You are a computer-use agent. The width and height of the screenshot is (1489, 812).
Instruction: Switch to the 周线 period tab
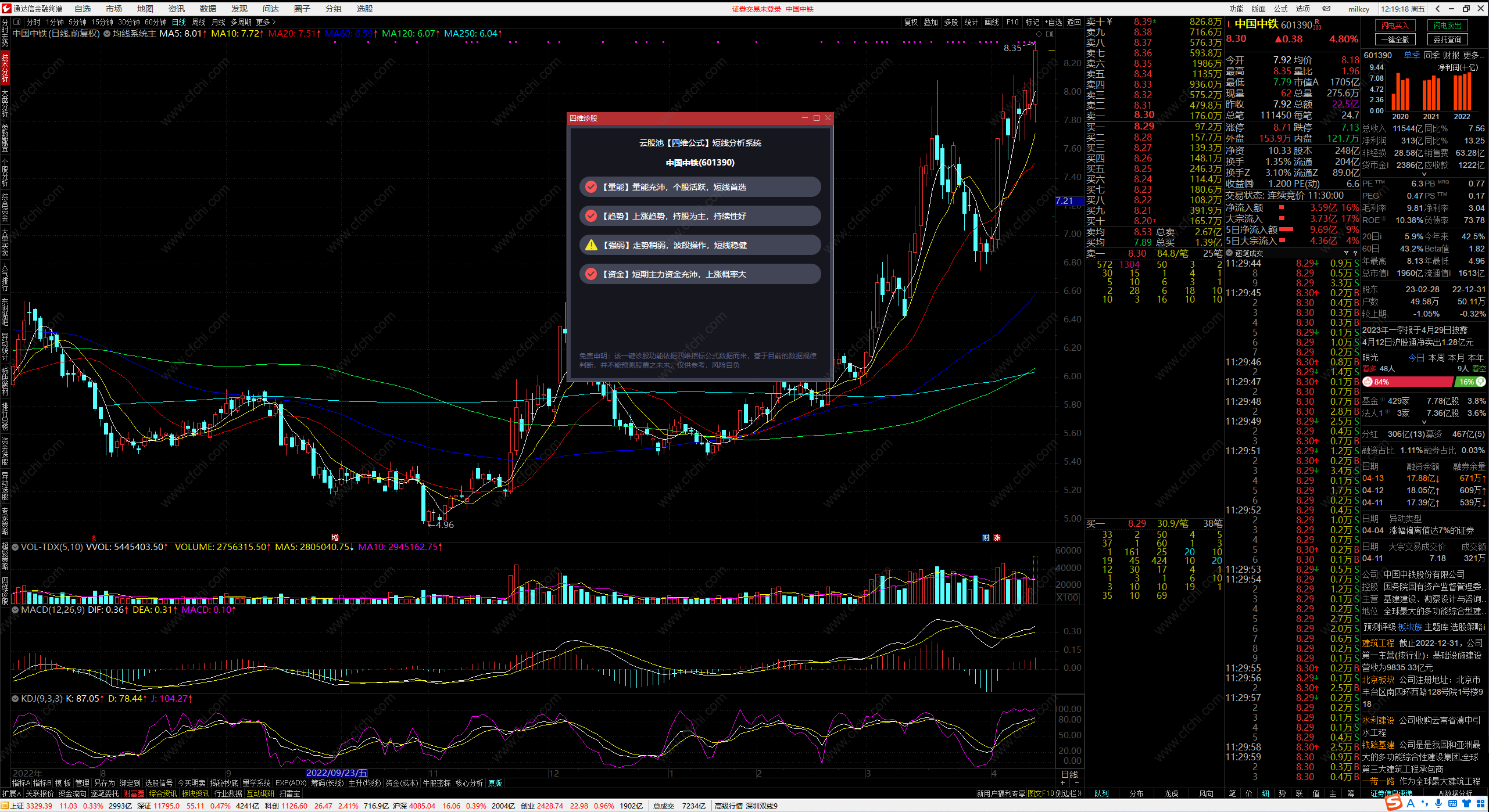199,22
